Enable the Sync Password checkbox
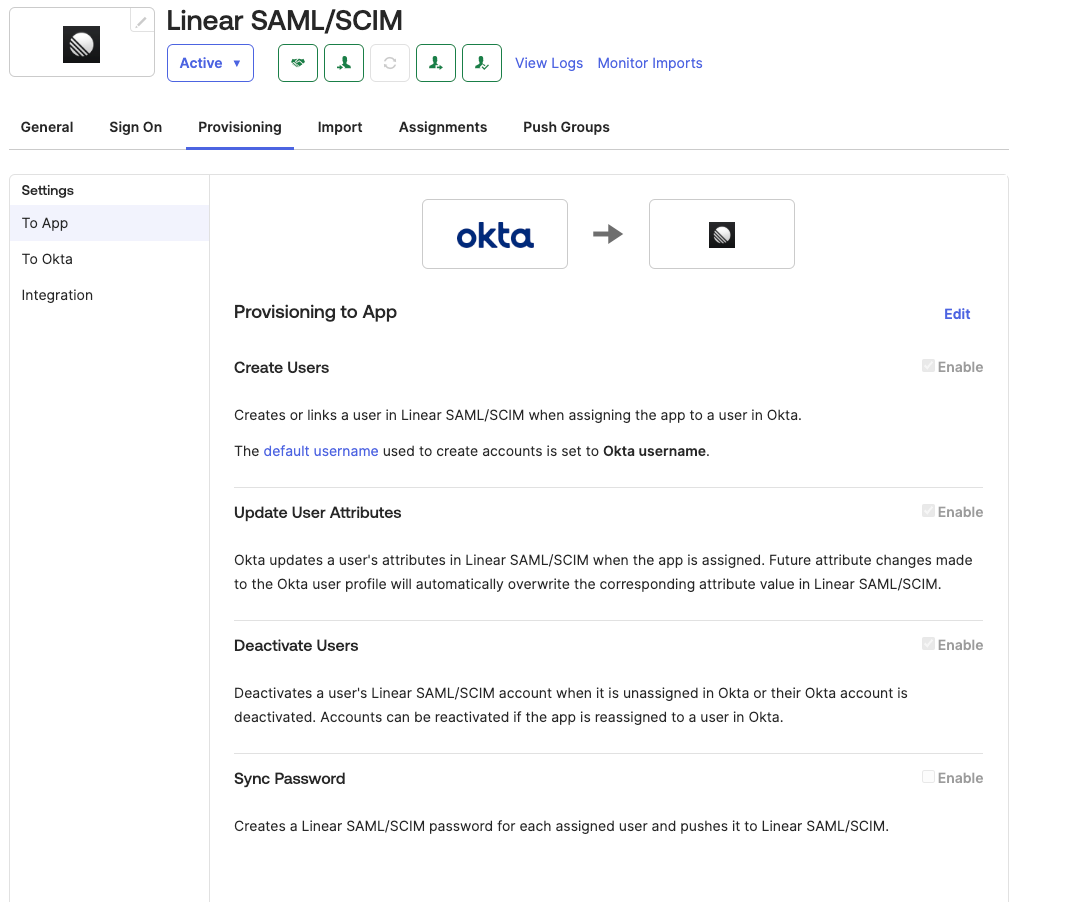 pyautogui.click(x=928, y=777)
